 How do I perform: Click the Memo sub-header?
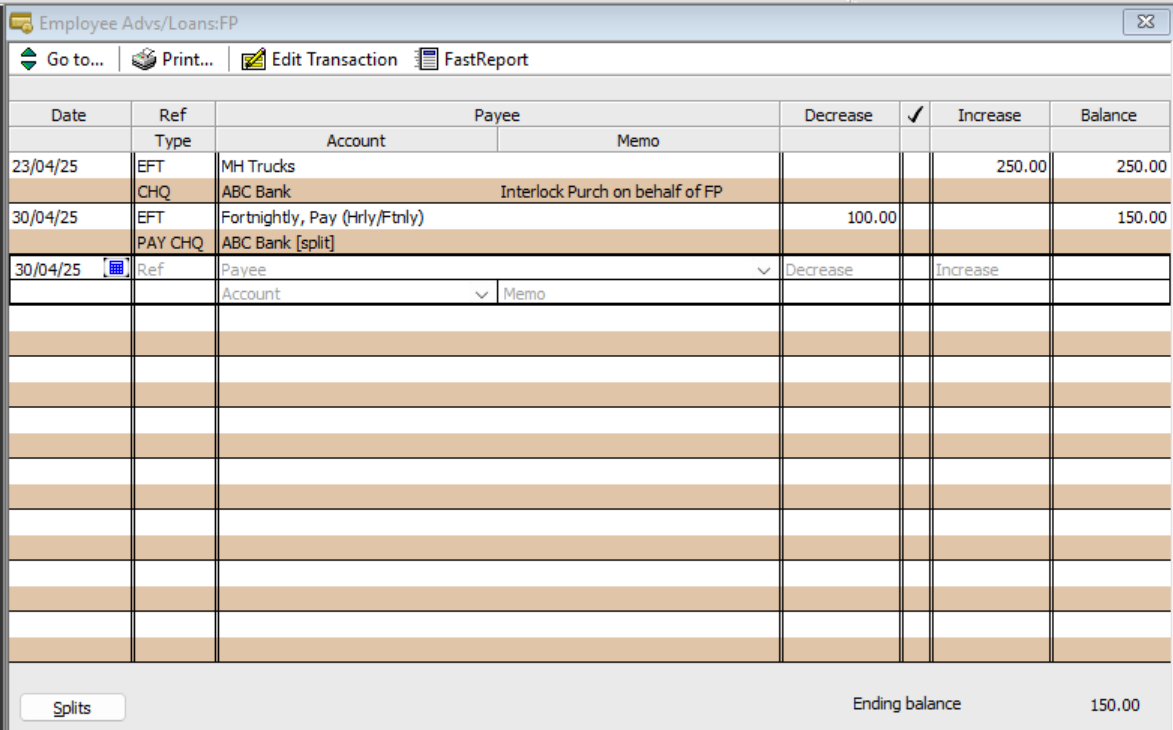coord(638,141)
